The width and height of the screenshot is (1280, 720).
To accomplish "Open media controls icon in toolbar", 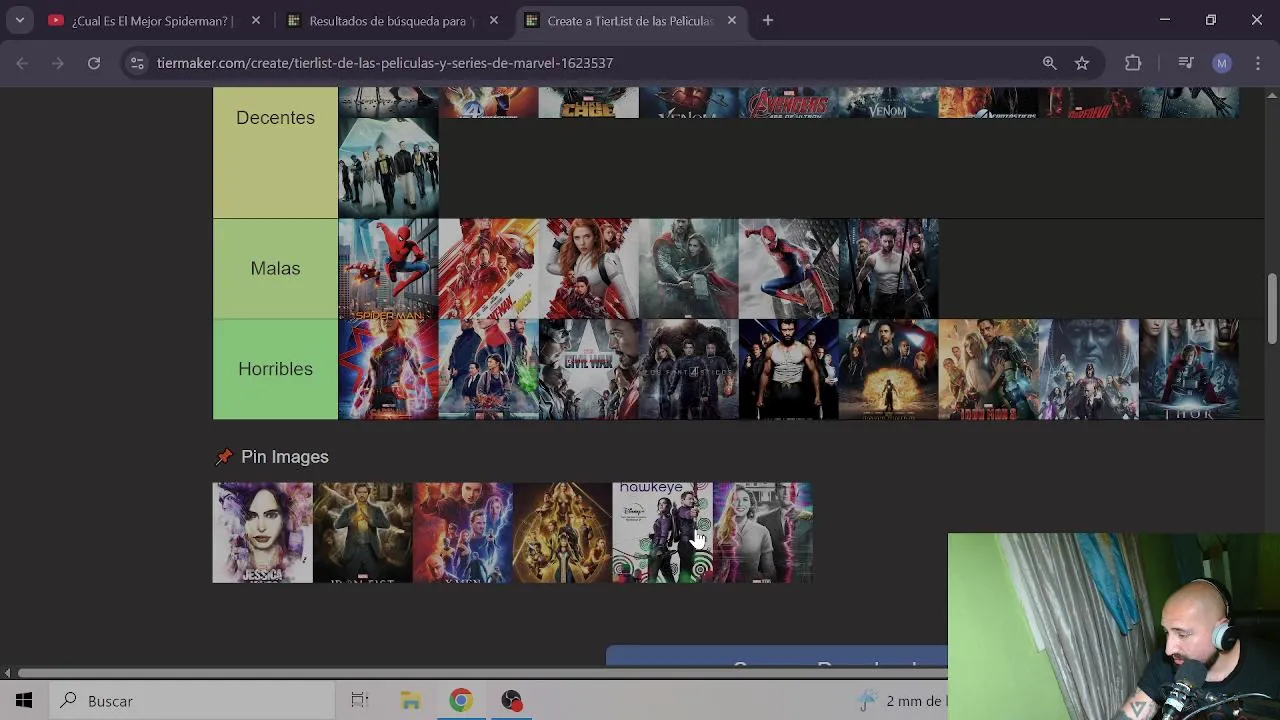I will tap(1186, 63).
